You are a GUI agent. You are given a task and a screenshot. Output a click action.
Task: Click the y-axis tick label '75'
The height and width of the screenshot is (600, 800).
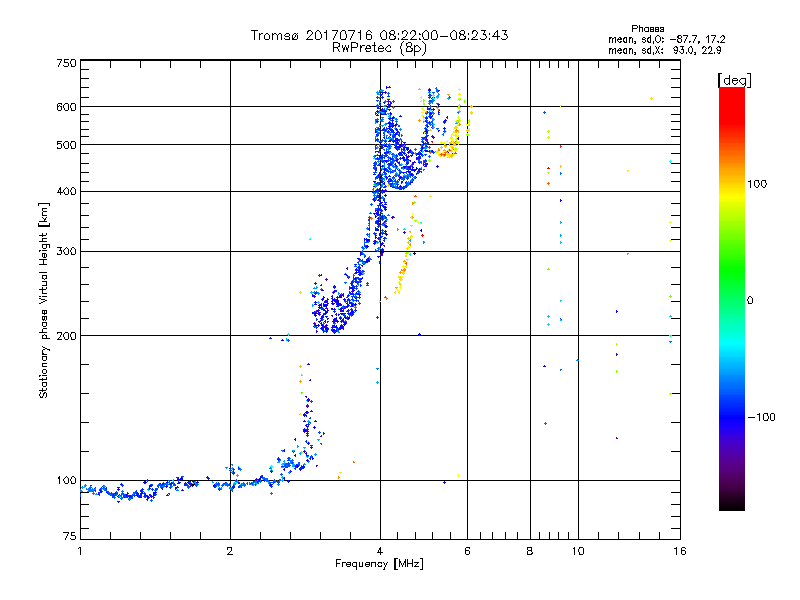(x=70, y=536)
